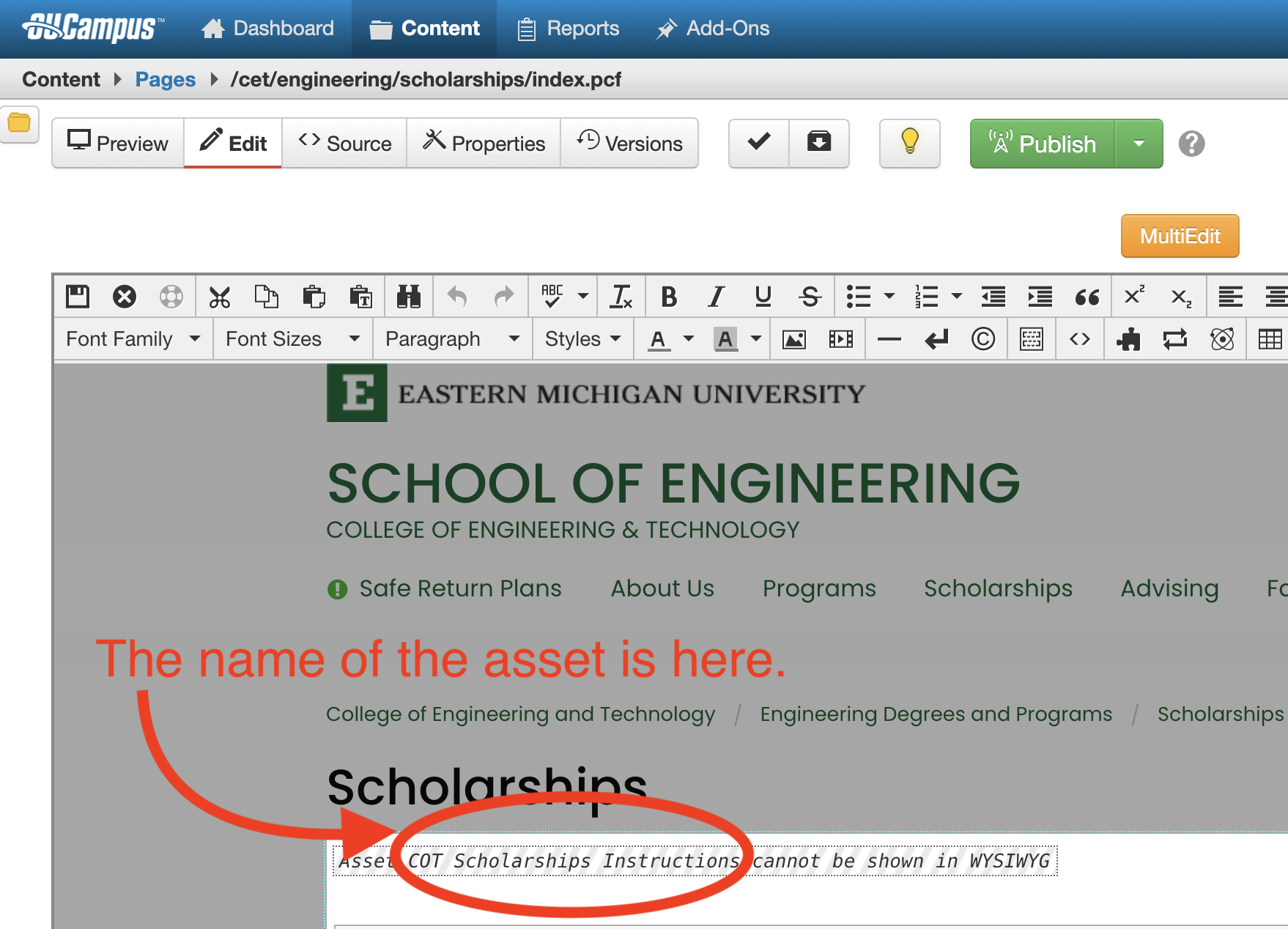Open the text color picker arrow
The image size is (1288, 929).
pyautogui.click(x=689, y=339)
